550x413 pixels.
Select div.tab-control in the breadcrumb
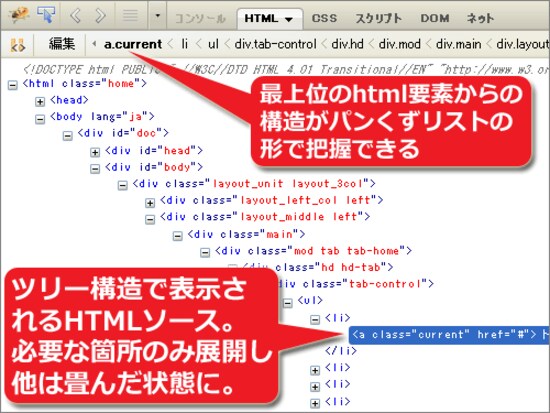(275, 44)
